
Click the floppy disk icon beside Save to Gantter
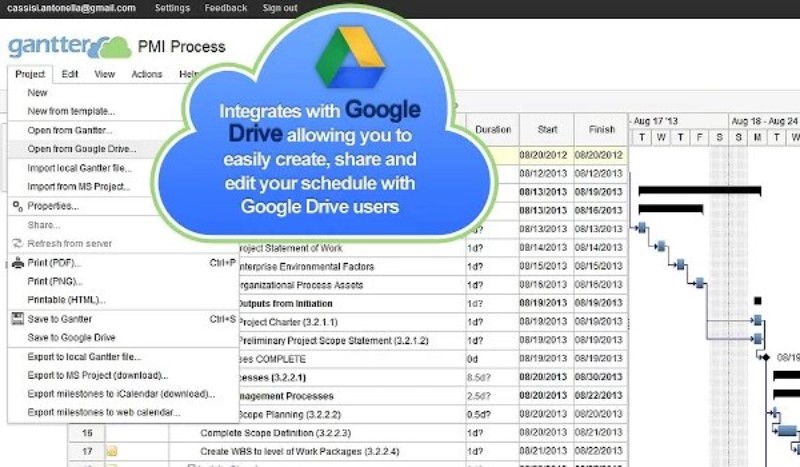click(18, 319)
